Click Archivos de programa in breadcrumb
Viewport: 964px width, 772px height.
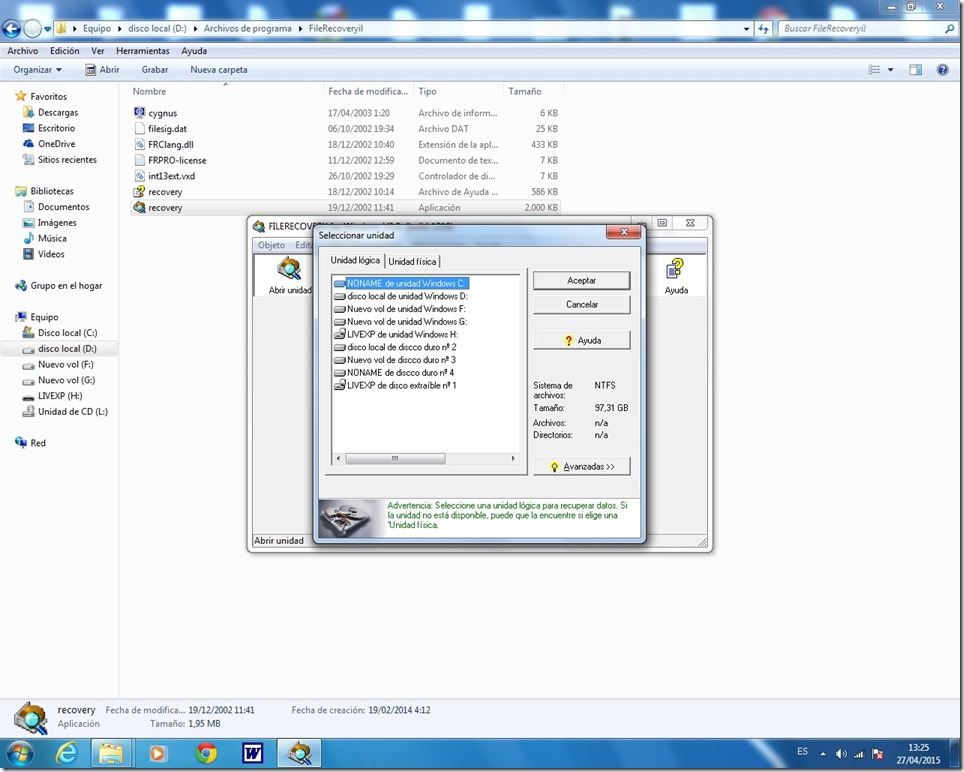(247, 28)
